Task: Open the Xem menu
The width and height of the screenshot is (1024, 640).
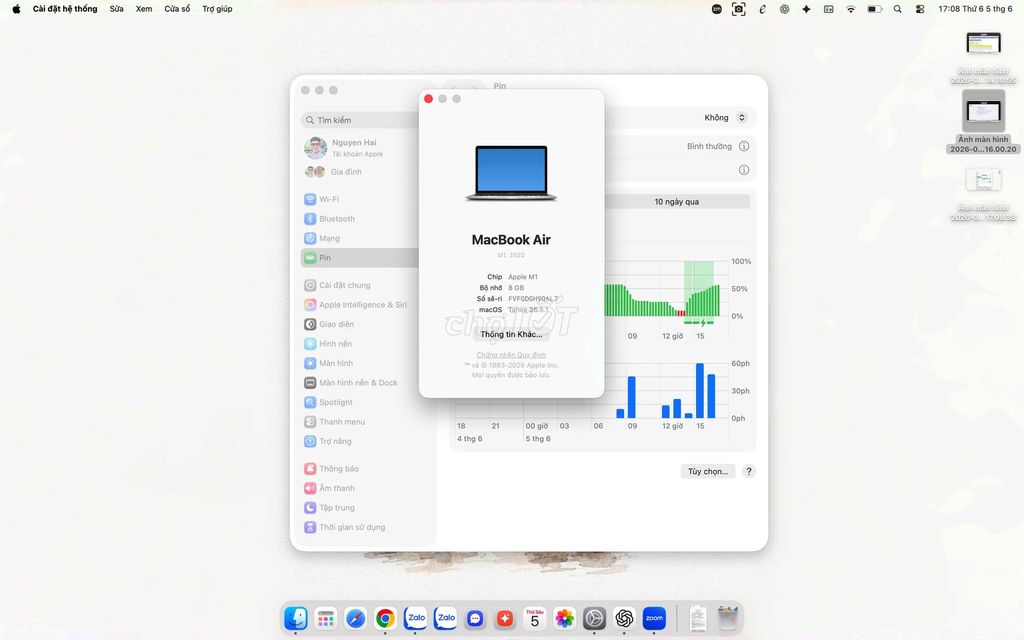Action: [x=144, y=8]
